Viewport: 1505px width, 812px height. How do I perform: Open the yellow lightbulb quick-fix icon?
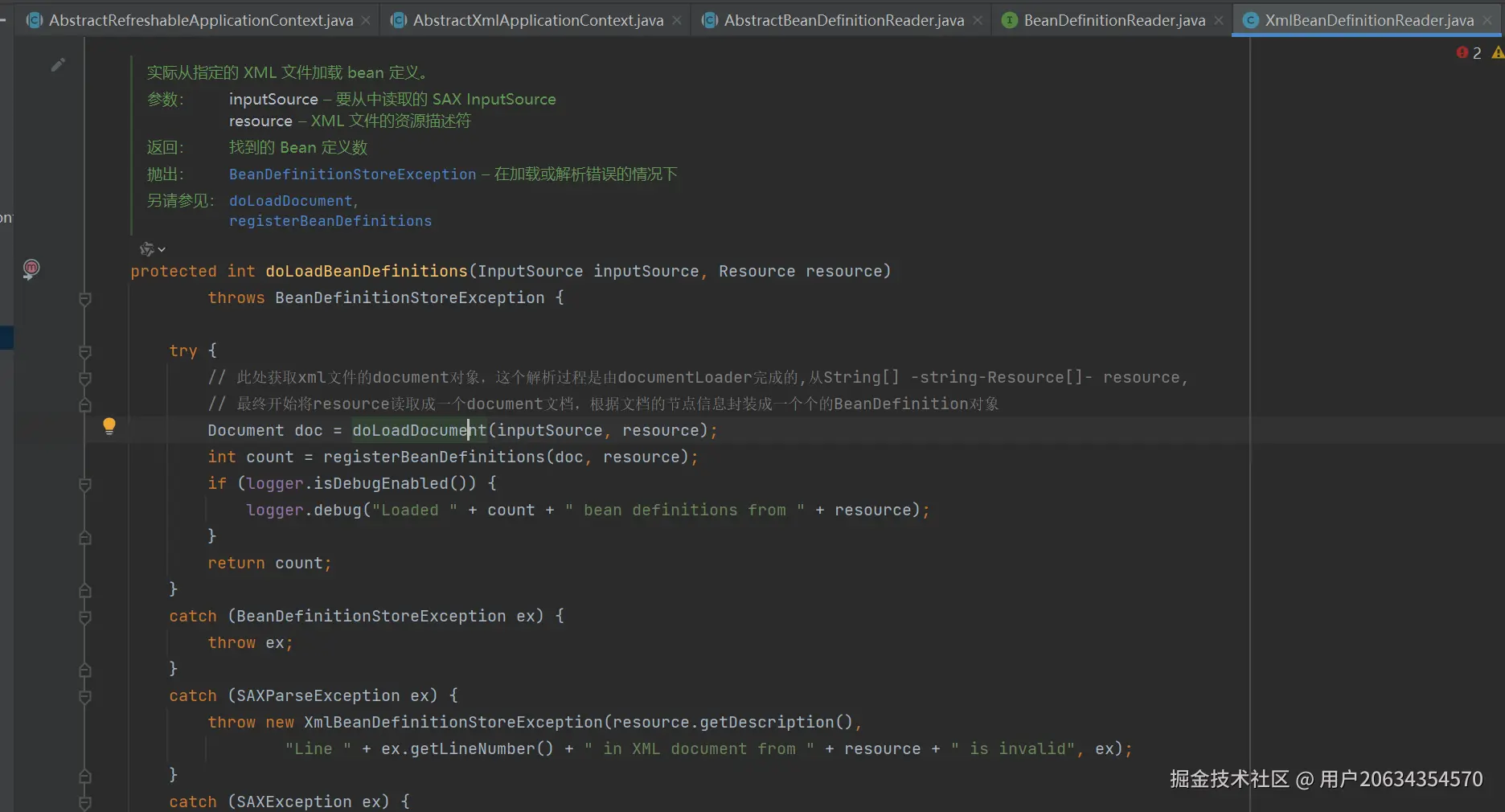click(109, 426)
